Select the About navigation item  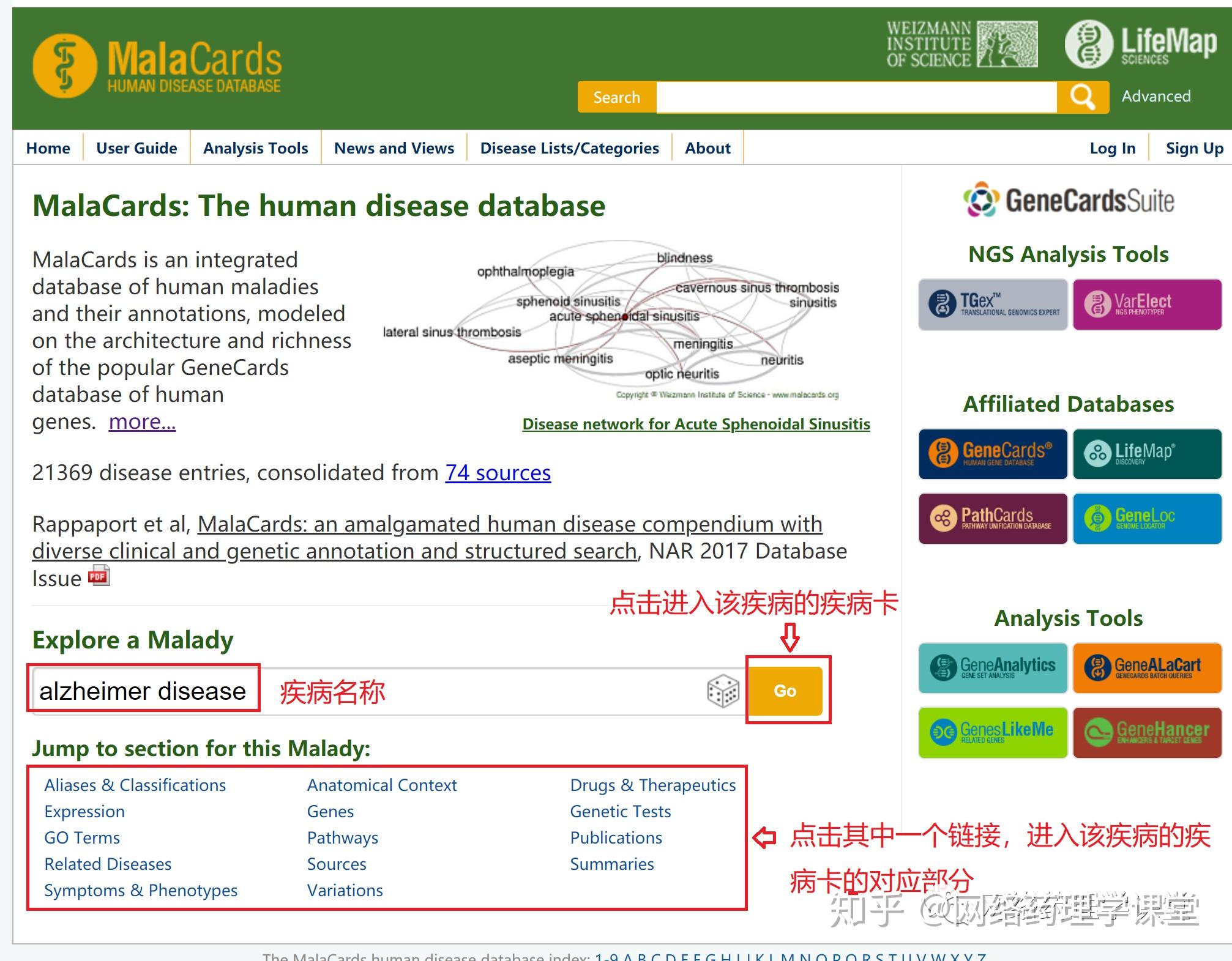(707, 147)
